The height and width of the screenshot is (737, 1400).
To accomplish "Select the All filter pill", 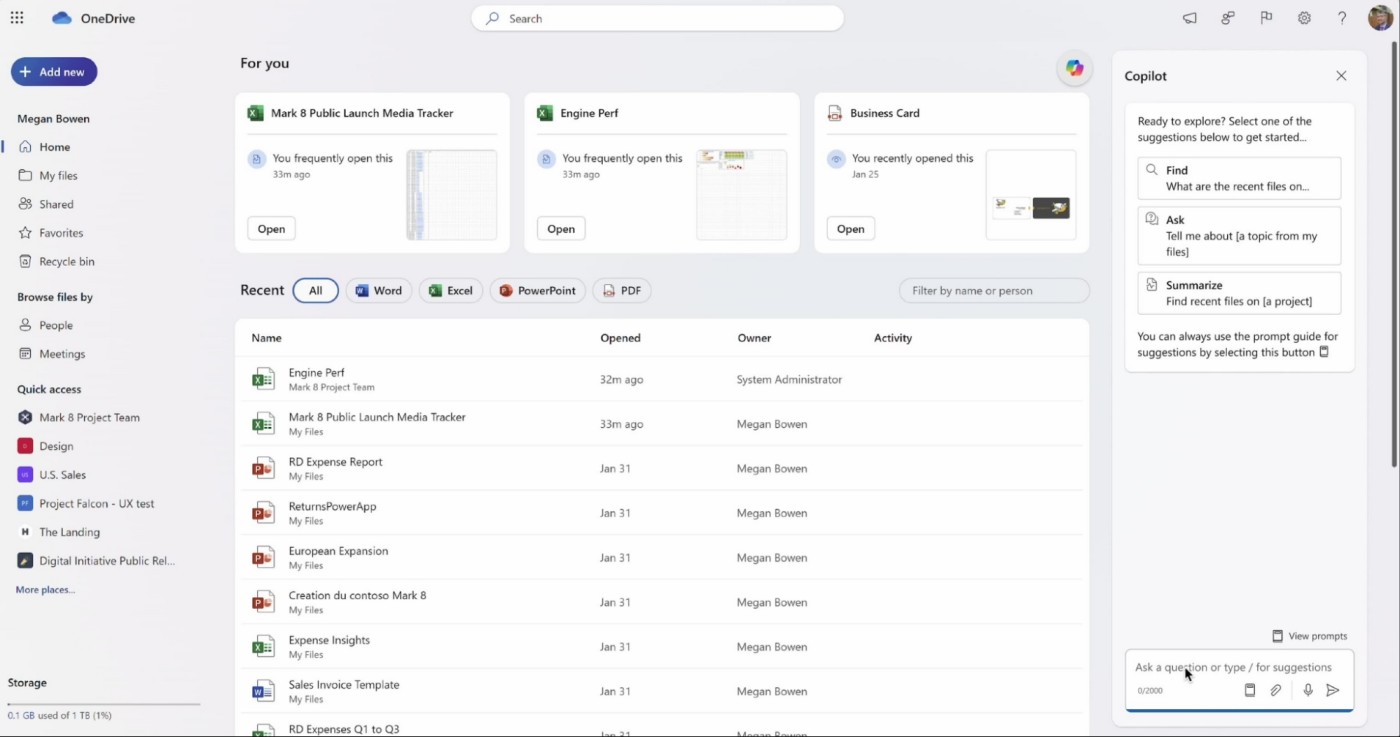I will coord(315,291).
